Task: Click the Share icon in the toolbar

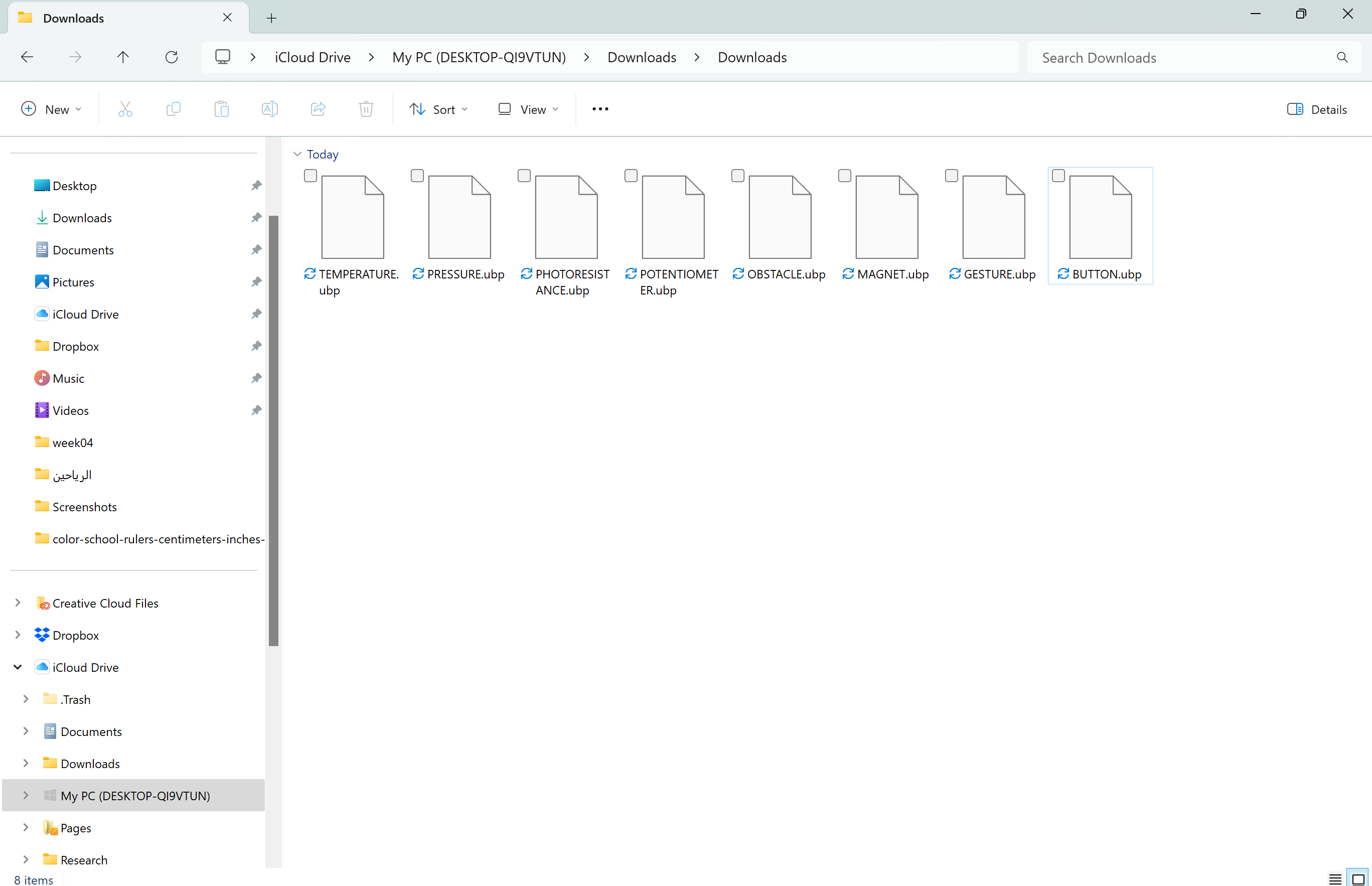Action: tap(318, 109)
